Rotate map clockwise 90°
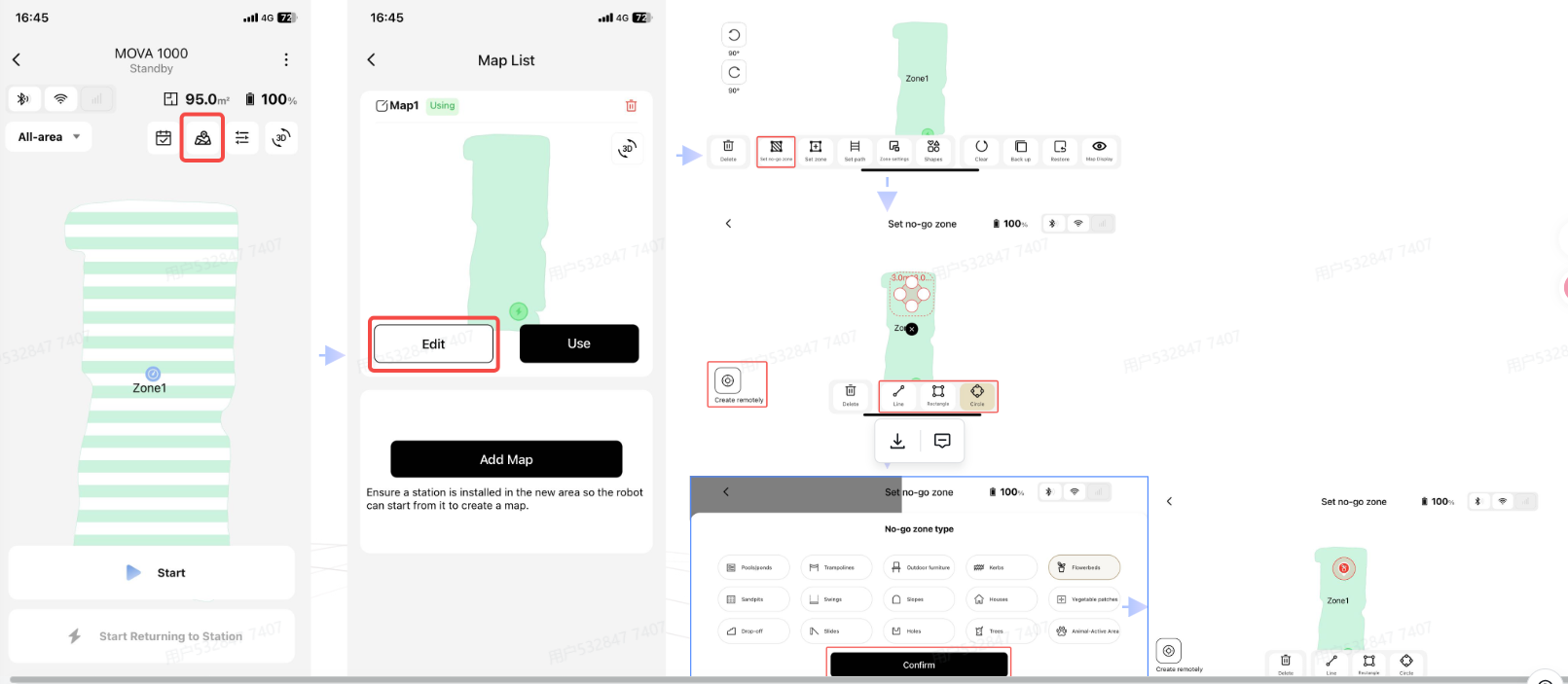 734,72
